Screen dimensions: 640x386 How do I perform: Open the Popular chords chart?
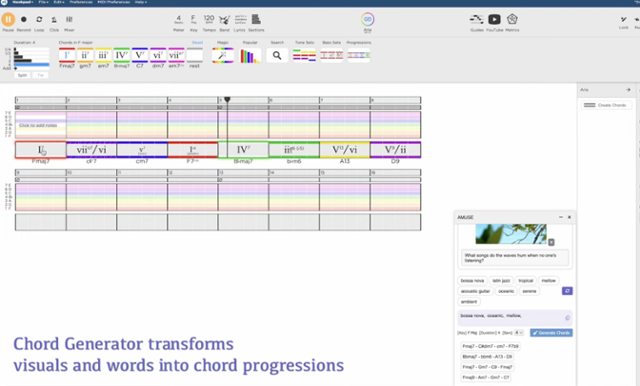(250, 55)
